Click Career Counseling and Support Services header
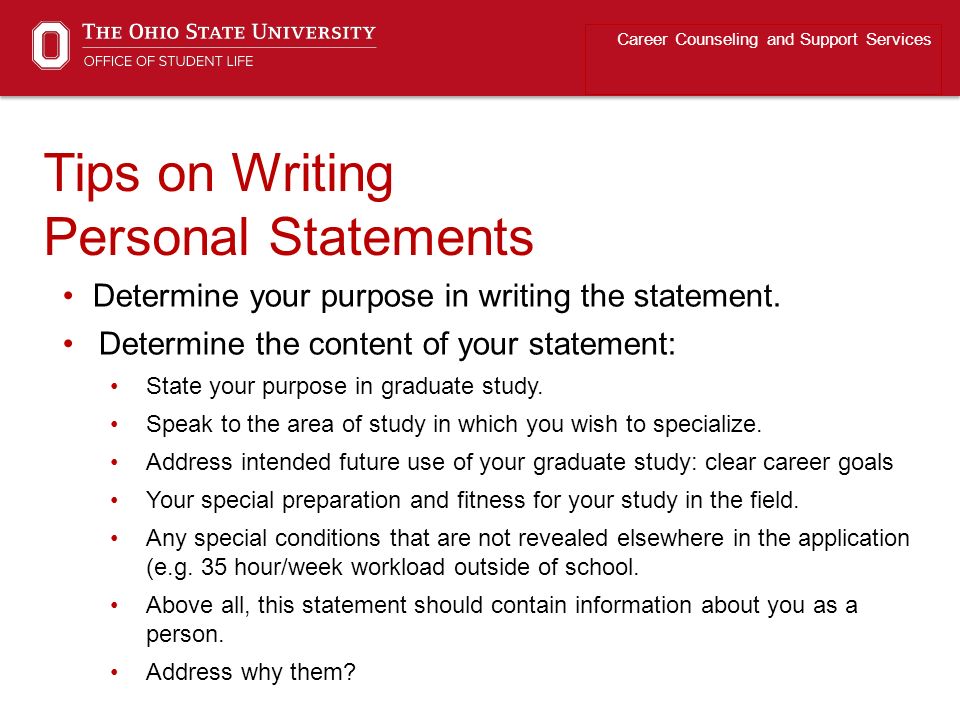The width and height of the screenshot is (960, 720). coord(773,39)
